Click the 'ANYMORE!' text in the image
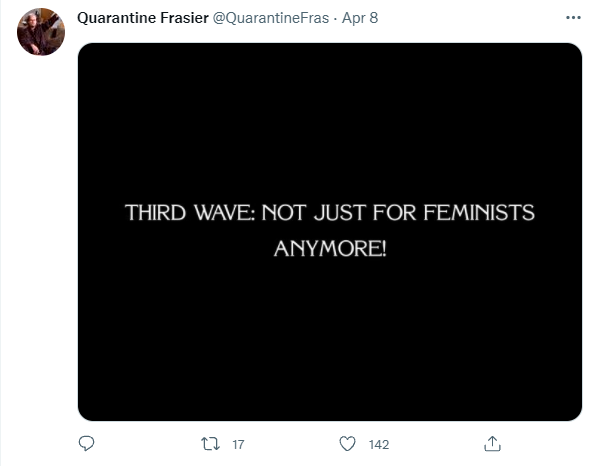 pyautogui.click(x=330, y=249)
